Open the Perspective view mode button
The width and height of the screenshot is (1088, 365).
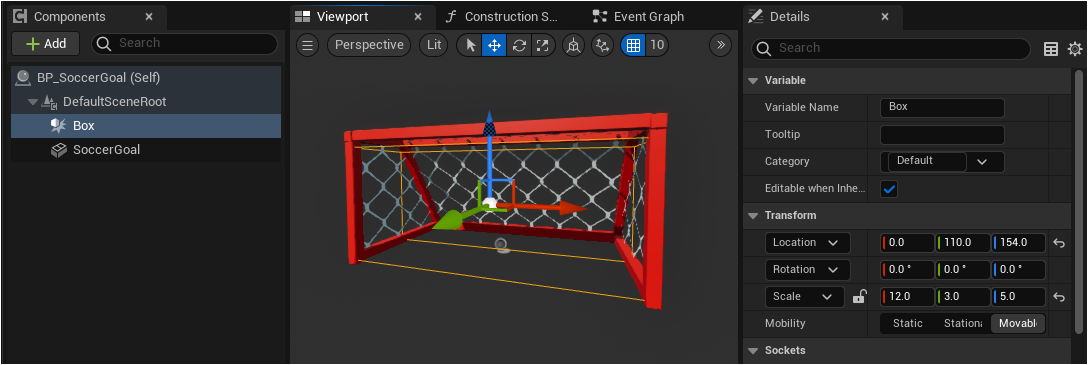click(x=369, y=45)
